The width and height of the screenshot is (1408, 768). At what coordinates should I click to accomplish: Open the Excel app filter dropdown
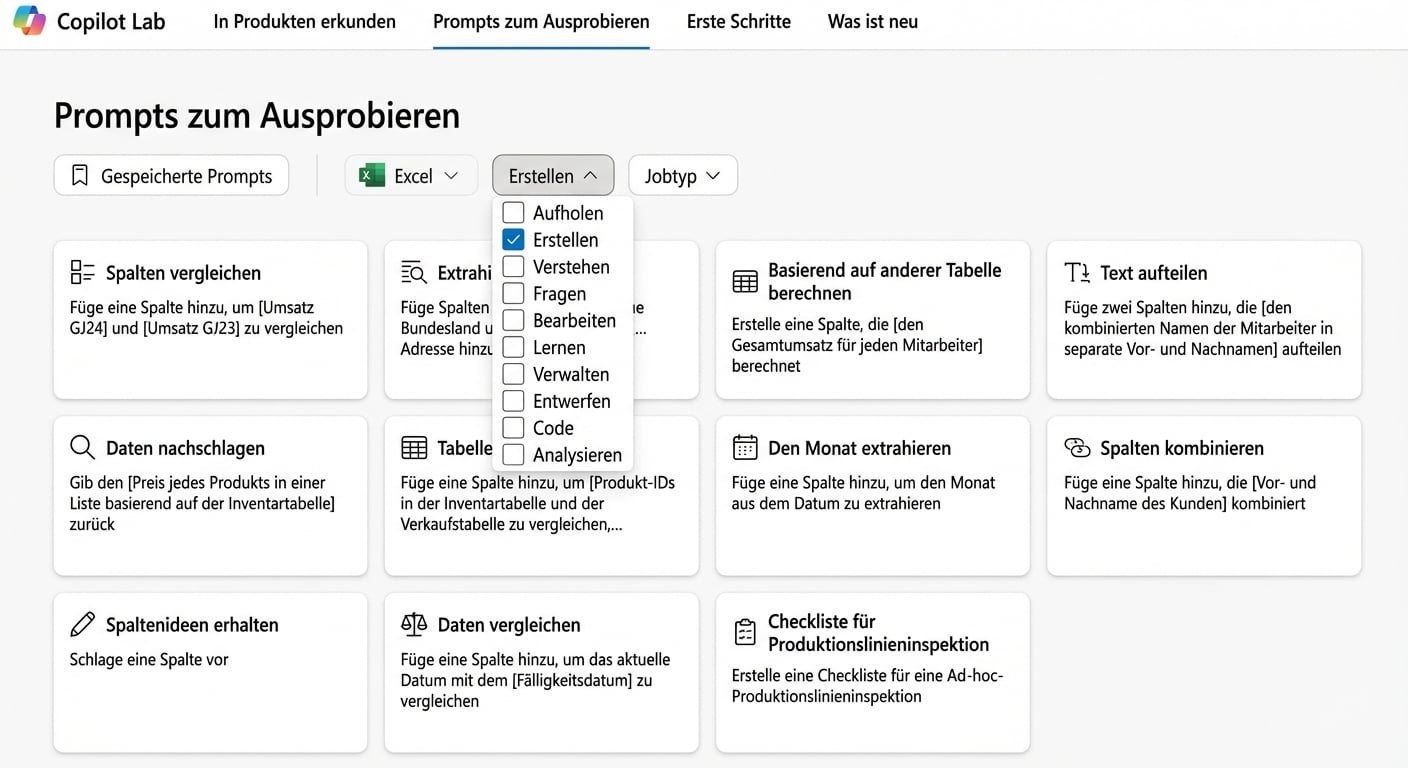tap(411, 174)
